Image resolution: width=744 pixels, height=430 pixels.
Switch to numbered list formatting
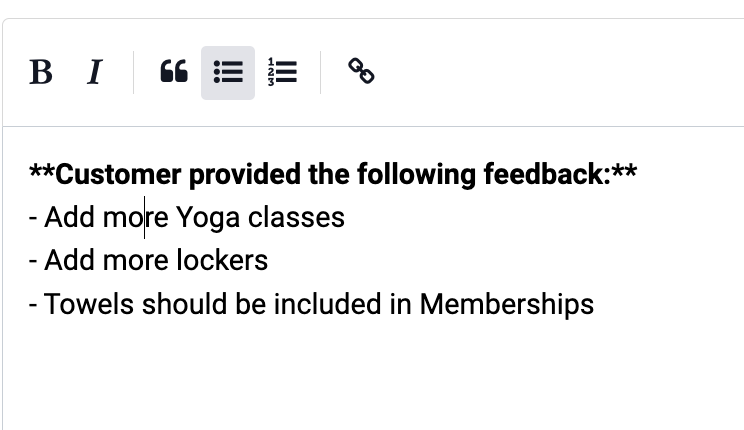coord(282,73)
